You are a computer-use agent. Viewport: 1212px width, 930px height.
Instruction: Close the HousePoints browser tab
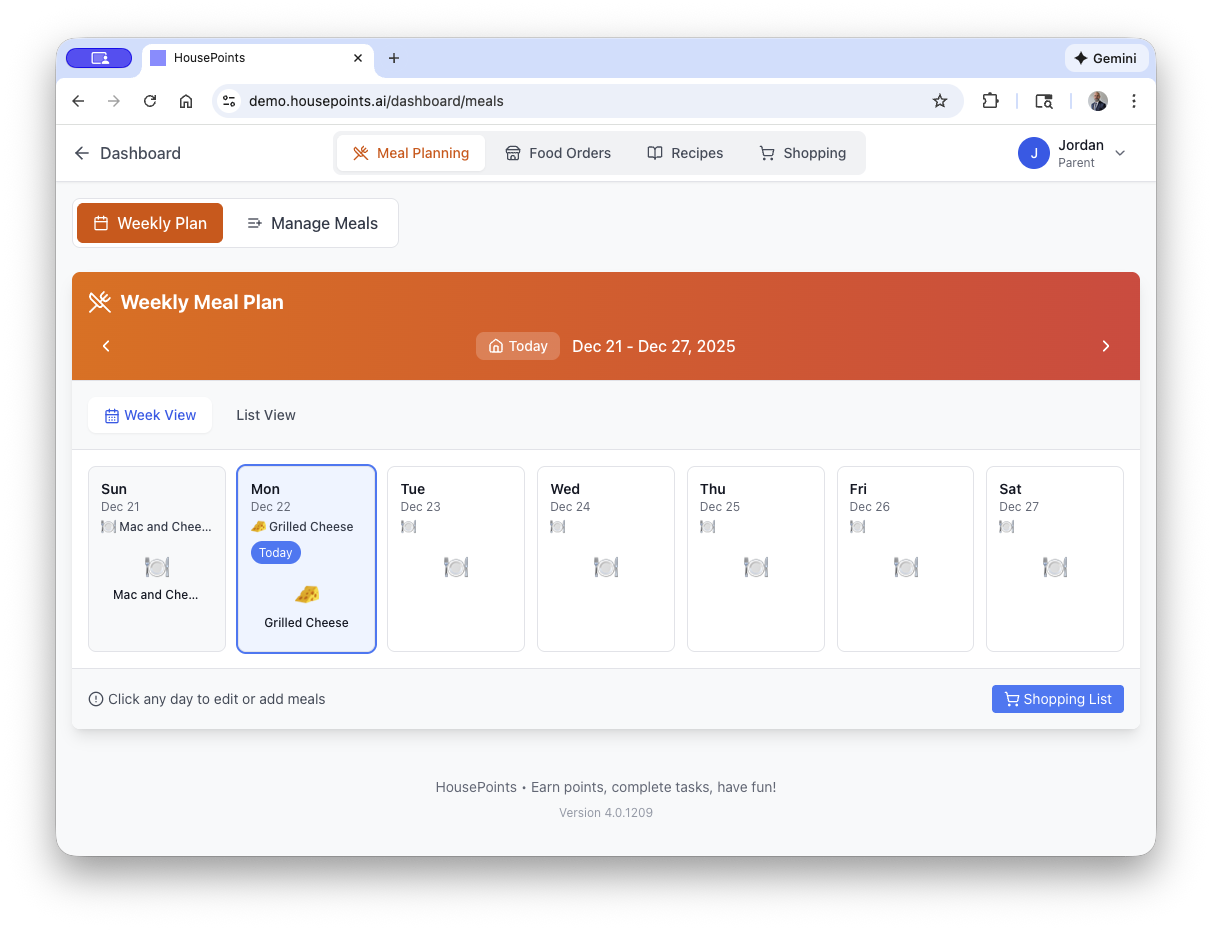click(358, 58)
